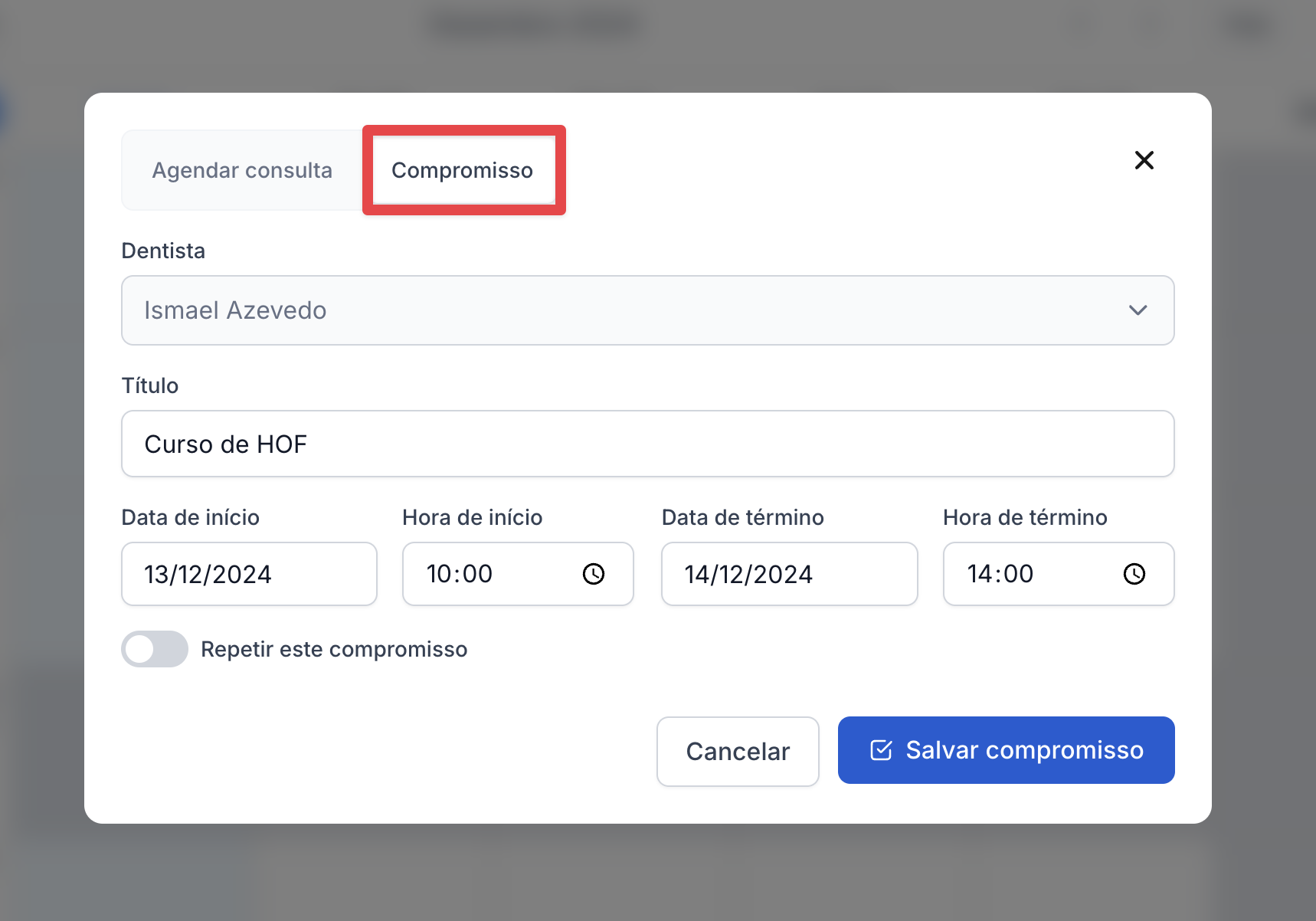Click the check icon on Salvar compromisso
This screenshot has width=1316, height=921.
pyautogui.click(x=881, y=750)
